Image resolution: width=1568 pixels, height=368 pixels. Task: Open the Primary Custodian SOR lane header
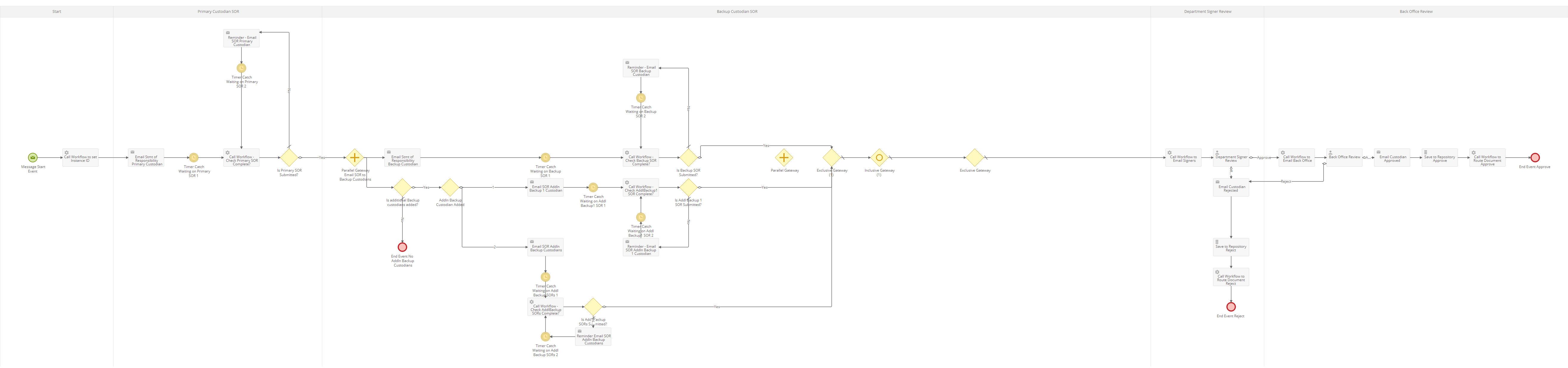point(218,12)
